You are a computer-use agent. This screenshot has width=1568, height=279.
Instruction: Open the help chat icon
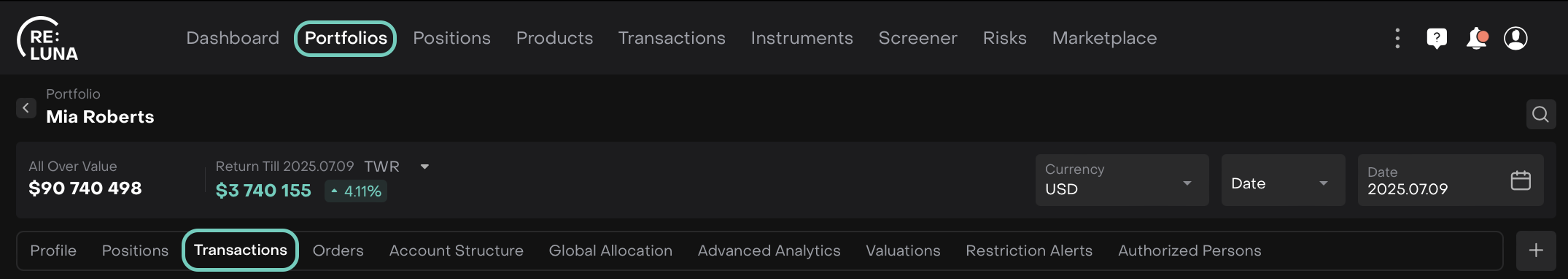click(1437, 38)
